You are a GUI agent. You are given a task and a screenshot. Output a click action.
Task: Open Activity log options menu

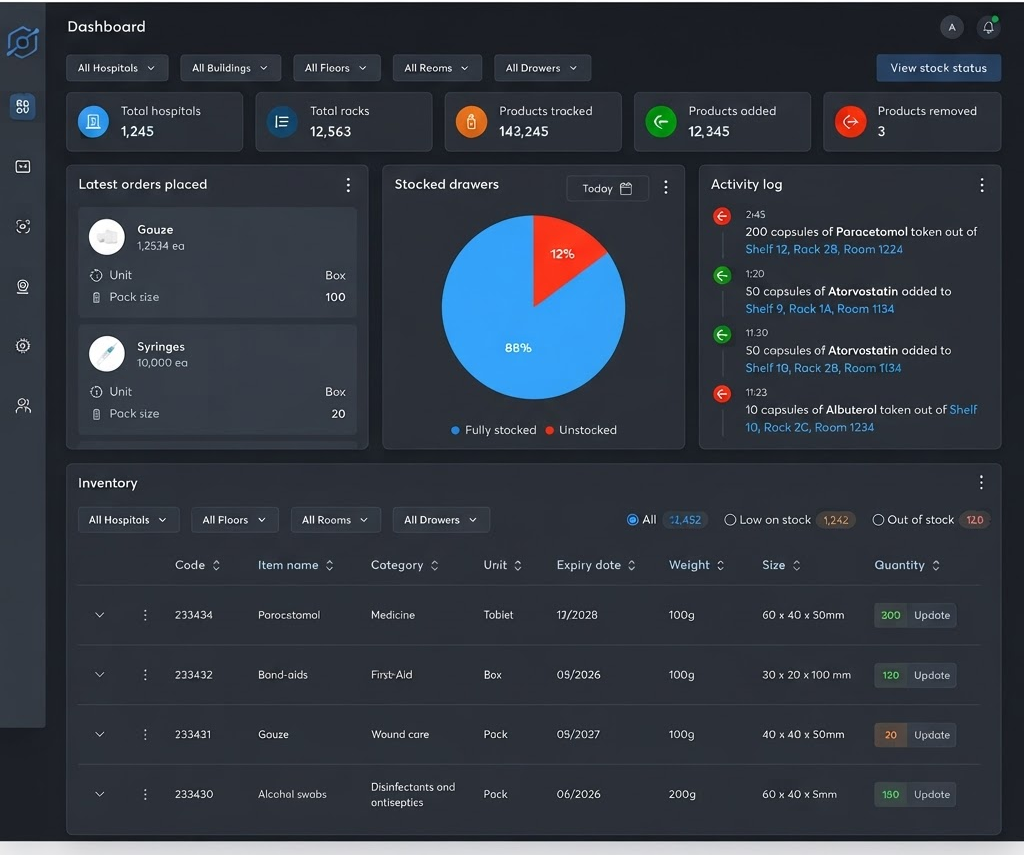pyautogui.click(x=982, y=186)
